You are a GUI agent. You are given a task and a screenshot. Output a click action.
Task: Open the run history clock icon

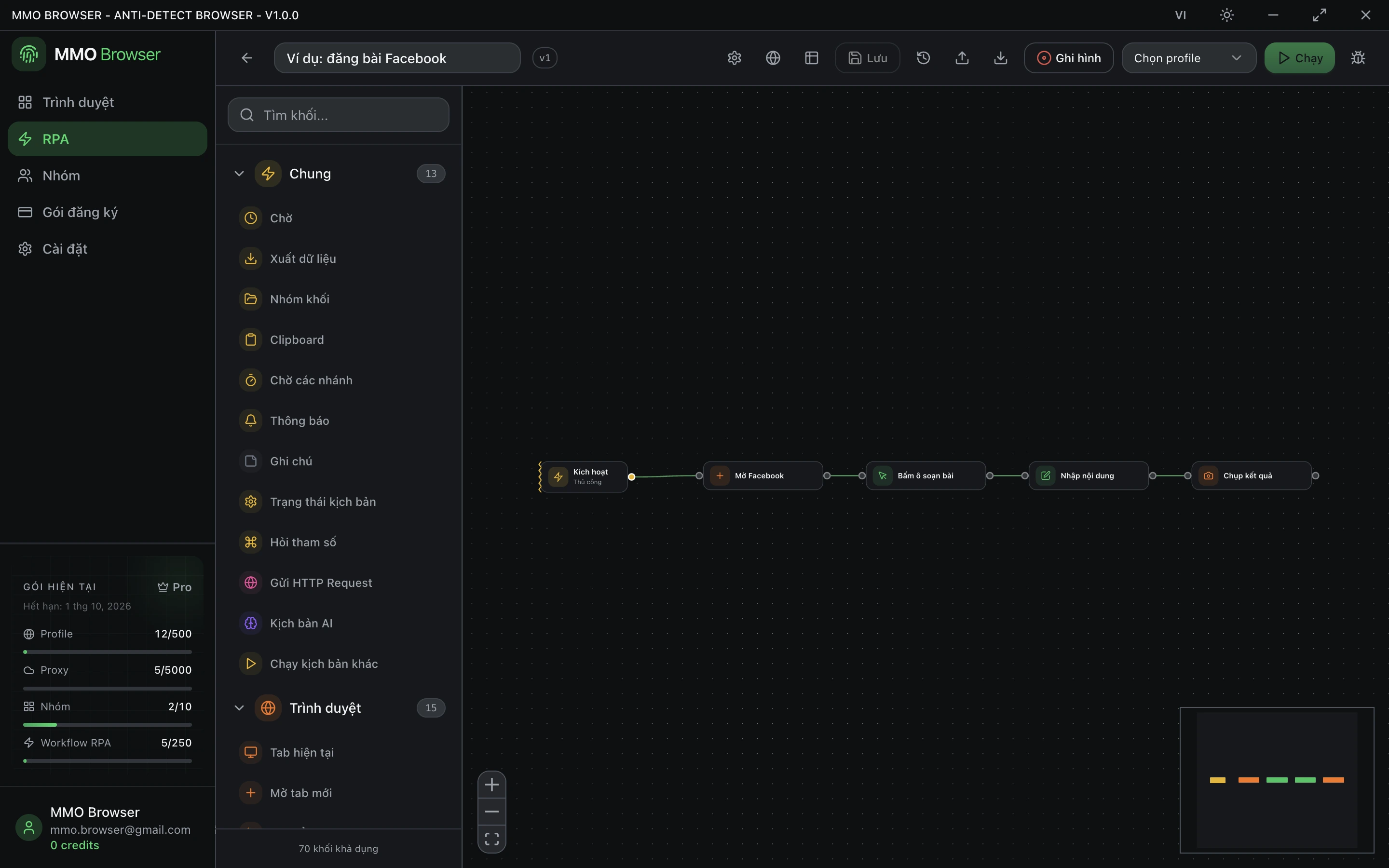pyautogui.click(x=923, y=58)
